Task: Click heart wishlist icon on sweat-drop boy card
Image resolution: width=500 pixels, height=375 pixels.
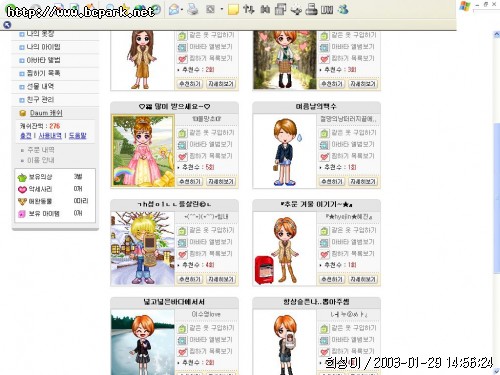Action: pyautogui.click(x=324, y=157)
